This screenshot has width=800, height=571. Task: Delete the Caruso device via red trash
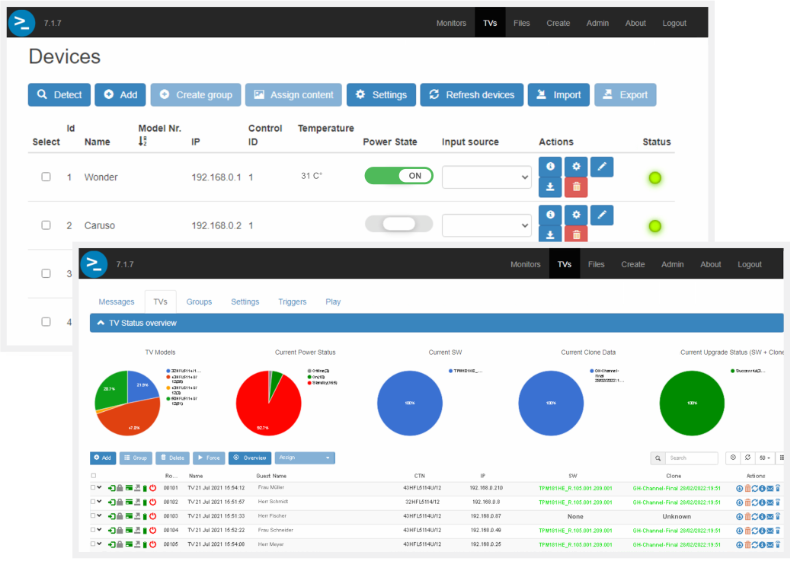point(576,234)
